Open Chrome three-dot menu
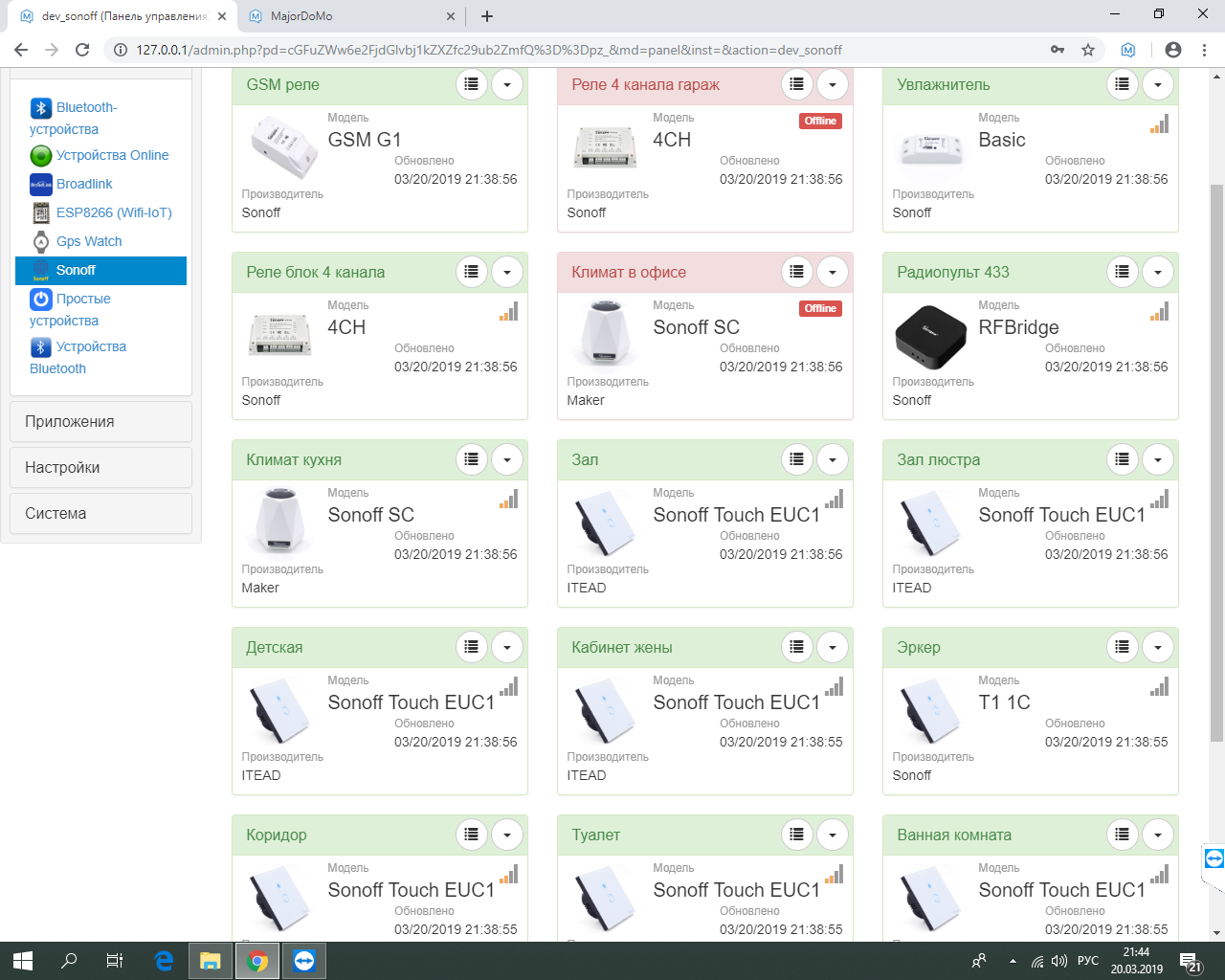The width and height of the screenshot is (1225, 980). (1204, 50)
